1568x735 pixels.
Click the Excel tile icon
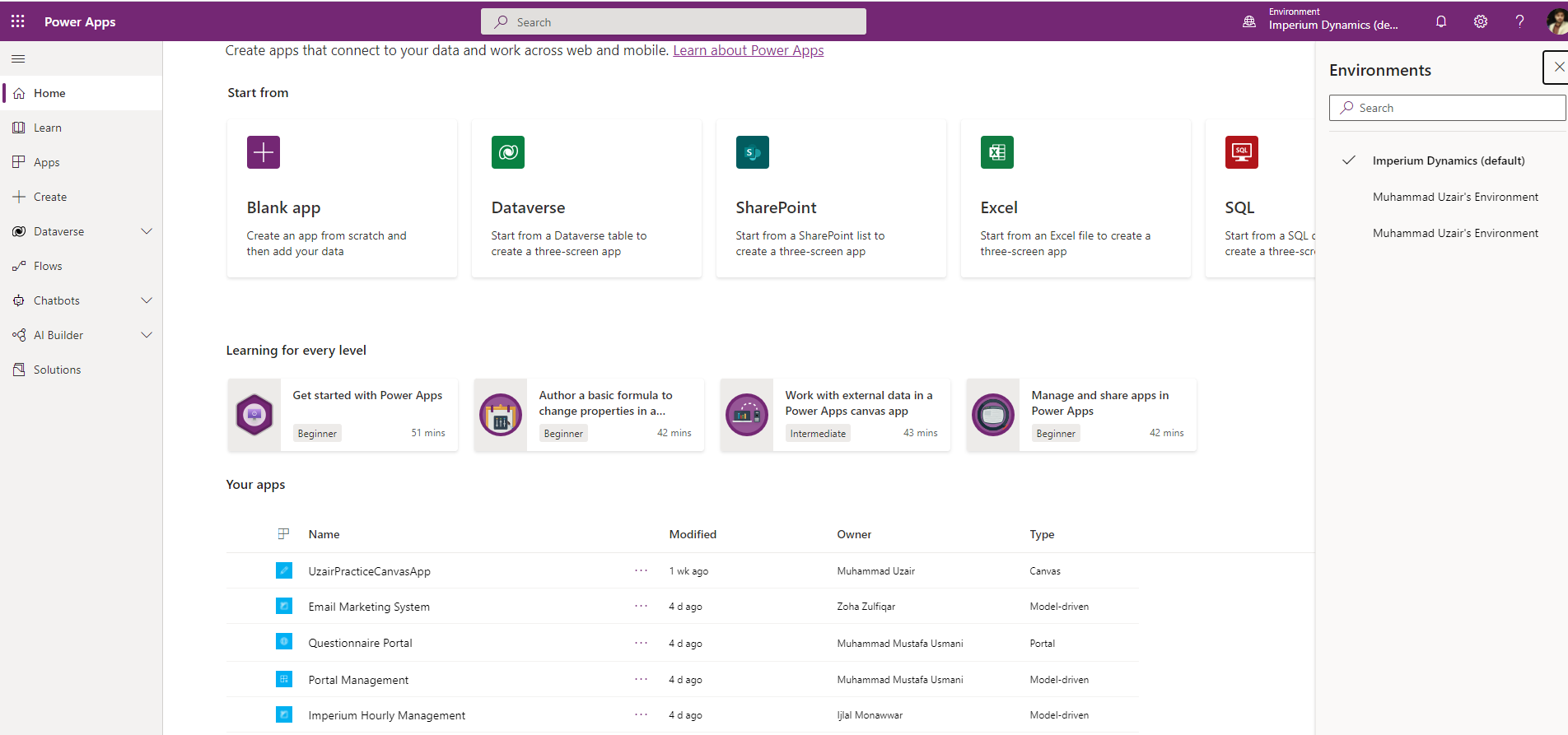tap(996, 152)
